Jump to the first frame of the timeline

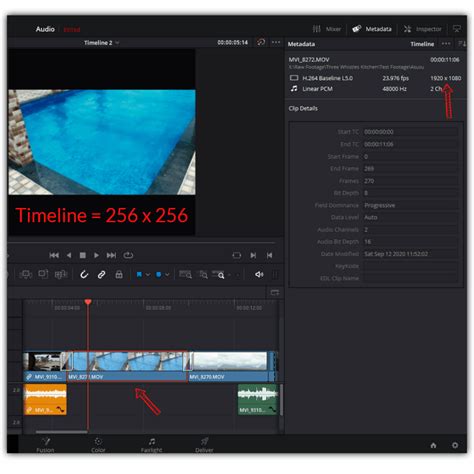(54, 255)
